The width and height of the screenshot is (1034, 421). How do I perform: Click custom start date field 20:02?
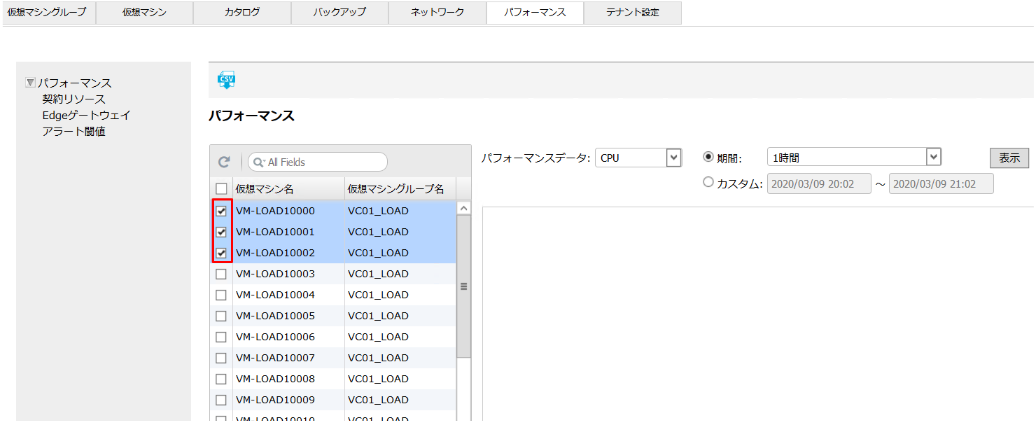tap(818, 184)
